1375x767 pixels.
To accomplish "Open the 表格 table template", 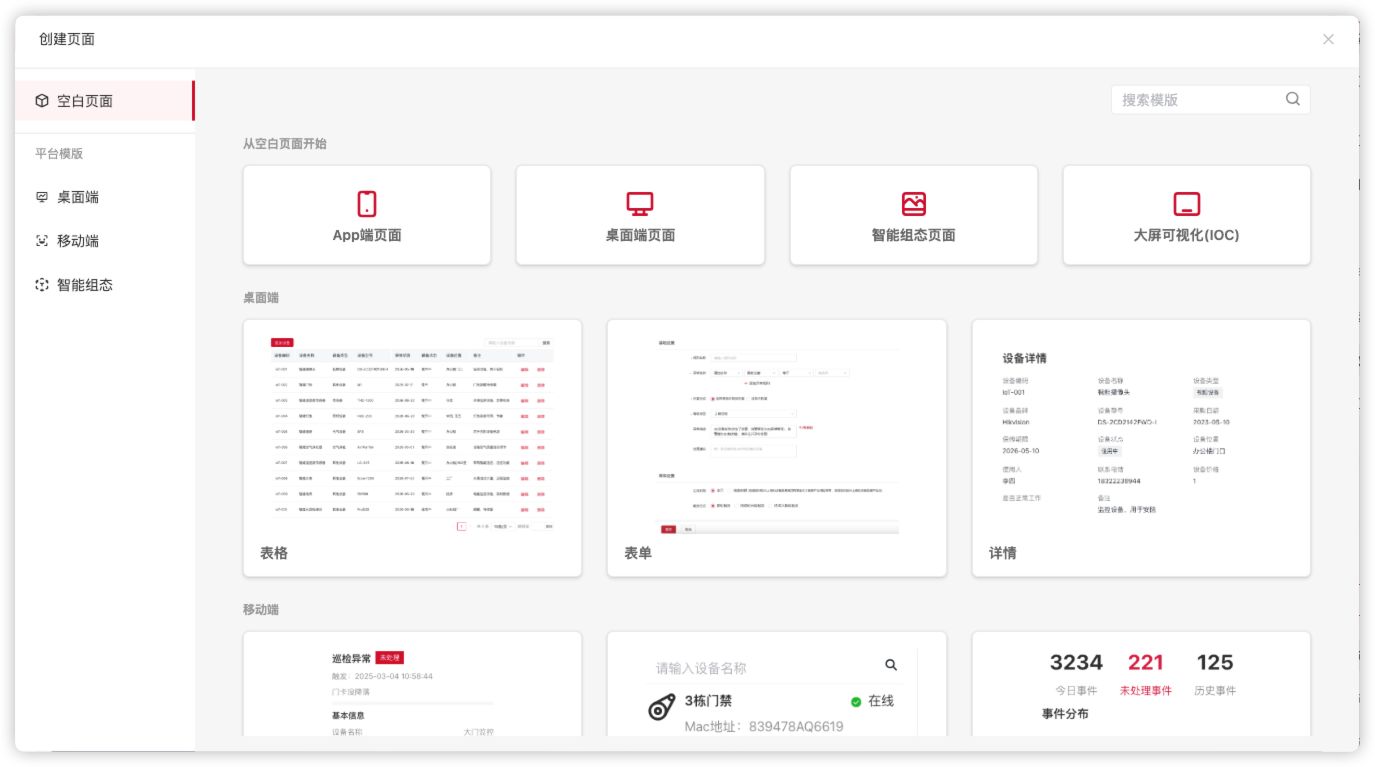I will point(412,447).
